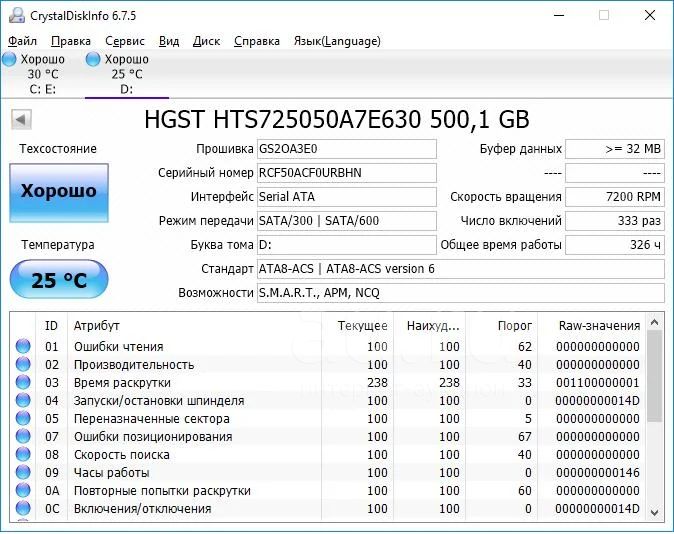Screen dimensions: 674x534
Task: Open the Справка menu
Action: (257, 41)
